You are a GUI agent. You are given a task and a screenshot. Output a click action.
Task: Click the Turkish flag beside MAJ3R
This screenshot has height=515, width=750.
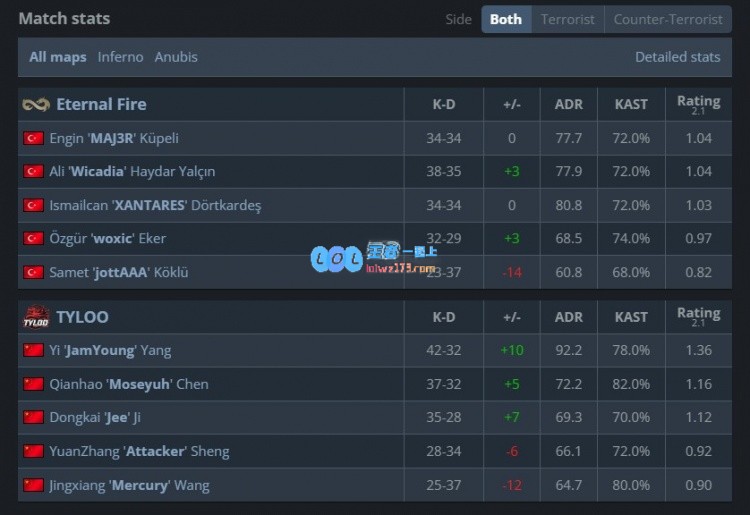(33, 138)
